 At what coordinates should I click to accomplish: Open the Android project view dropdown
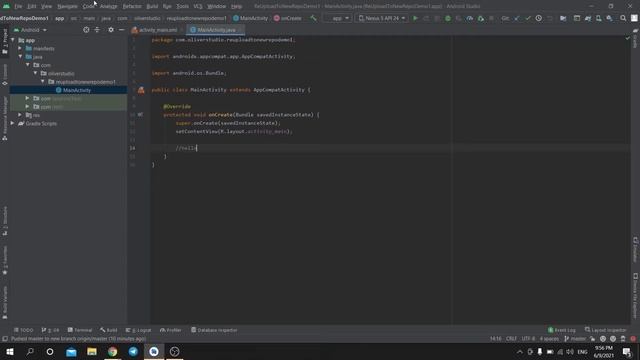click(x=31, y=30)
